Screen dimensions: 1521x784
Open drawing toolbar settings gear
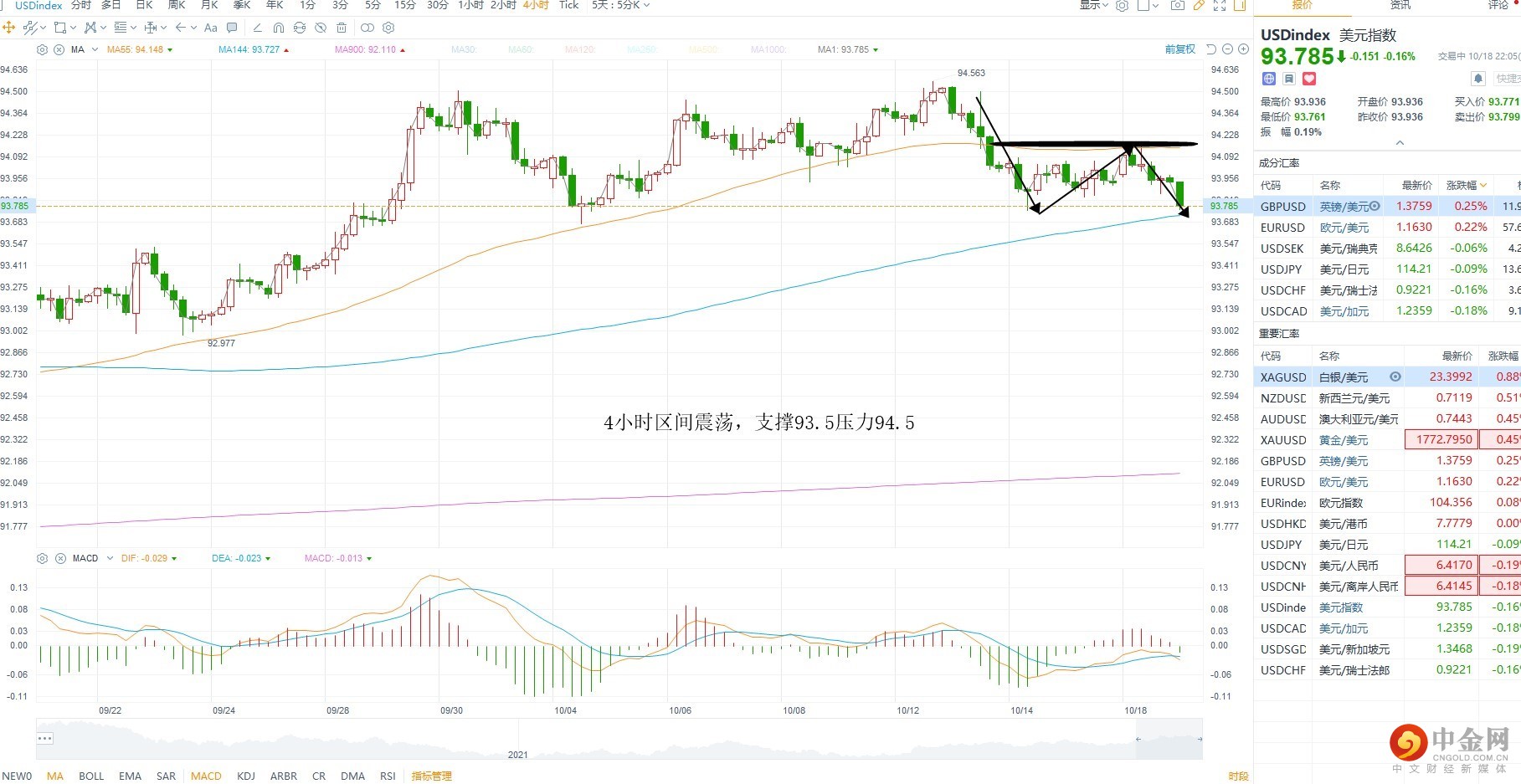[x=388, y=28]
